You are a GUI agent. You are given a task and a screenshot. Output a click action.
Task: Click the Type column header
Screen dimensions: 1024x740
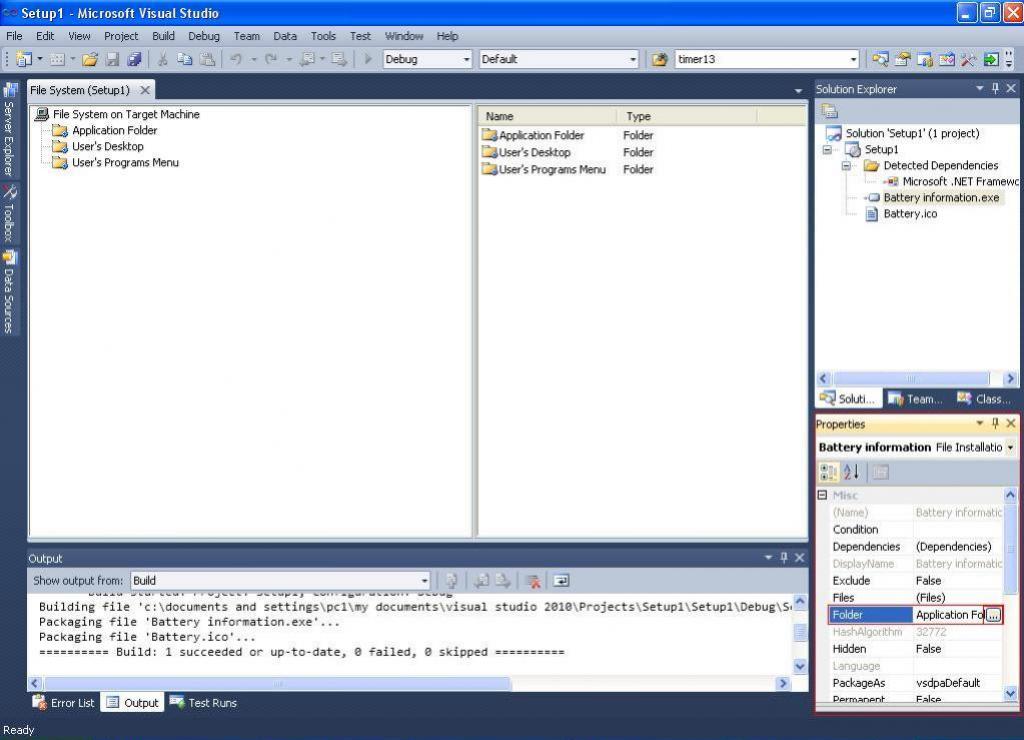(687, 116)
